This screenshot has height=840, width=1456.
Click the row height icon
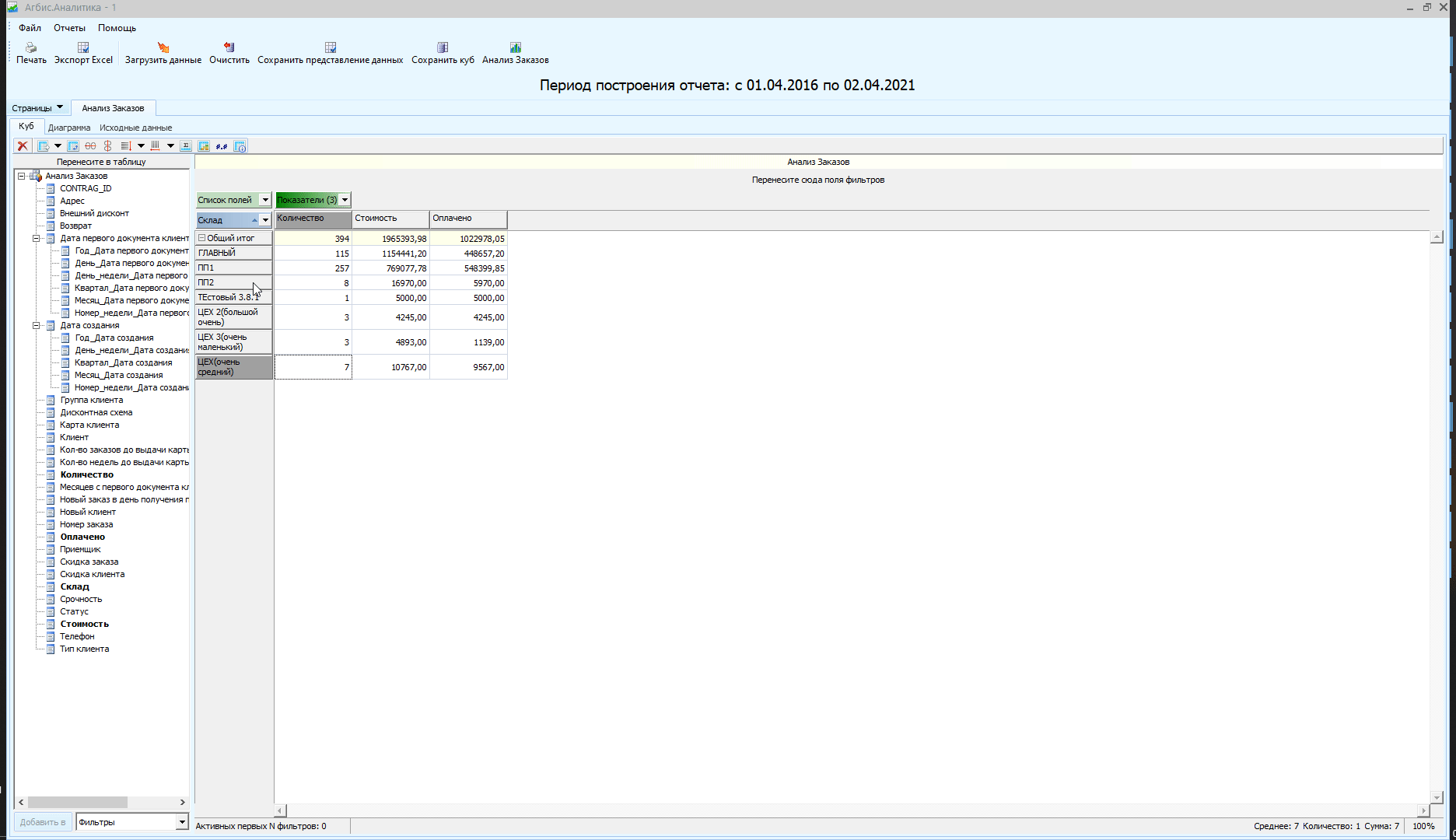[x=126, y=146]
